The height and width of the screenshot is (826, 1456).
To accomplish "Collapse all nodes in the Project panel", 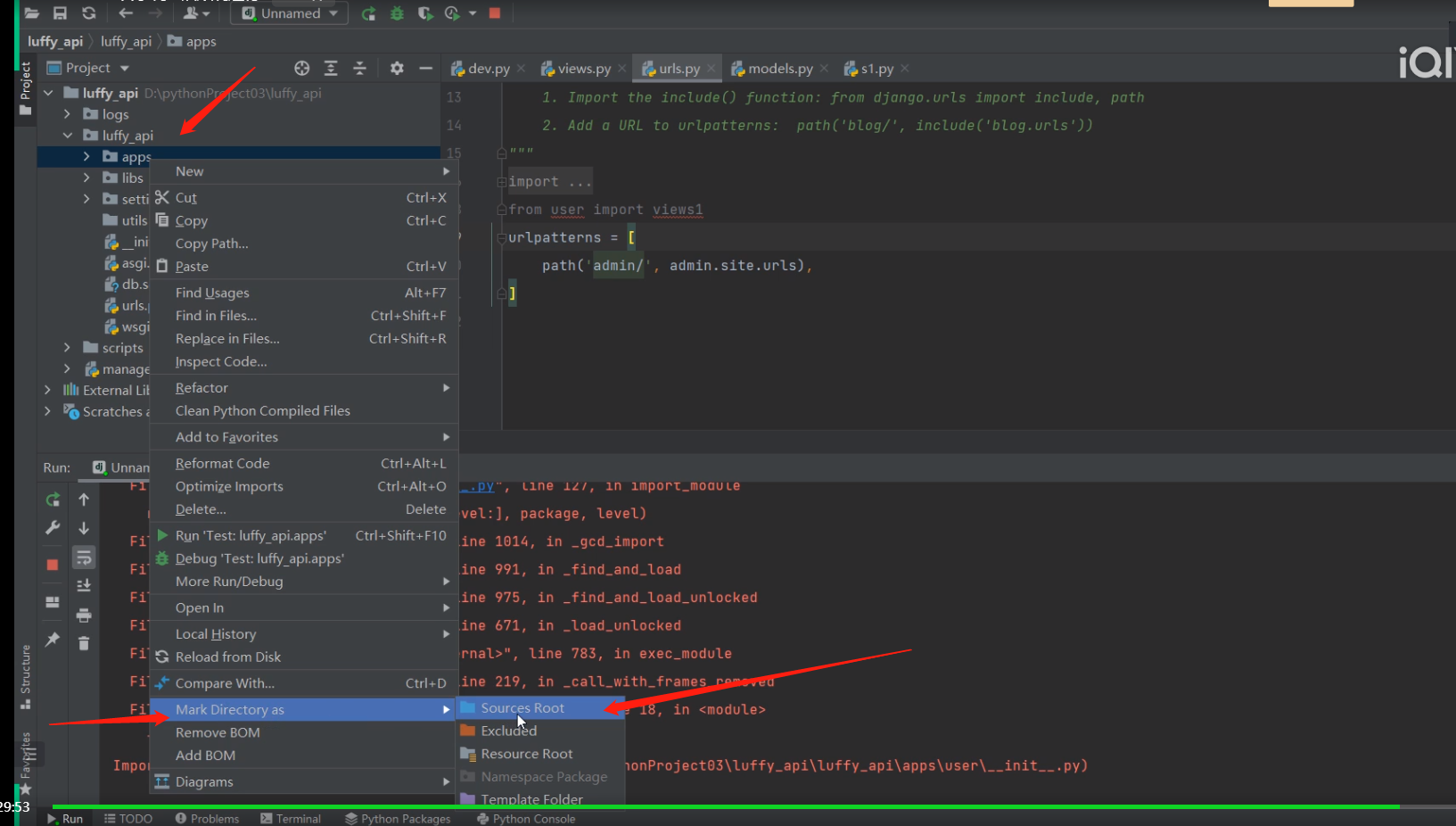I will (x=359, y=69).
